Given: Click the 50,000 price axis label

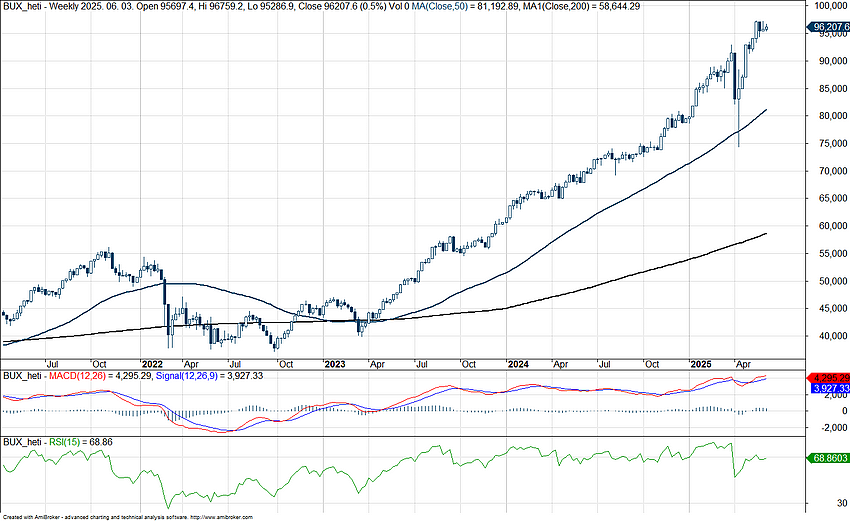Looking at the screenshot, I should [833, 281].
